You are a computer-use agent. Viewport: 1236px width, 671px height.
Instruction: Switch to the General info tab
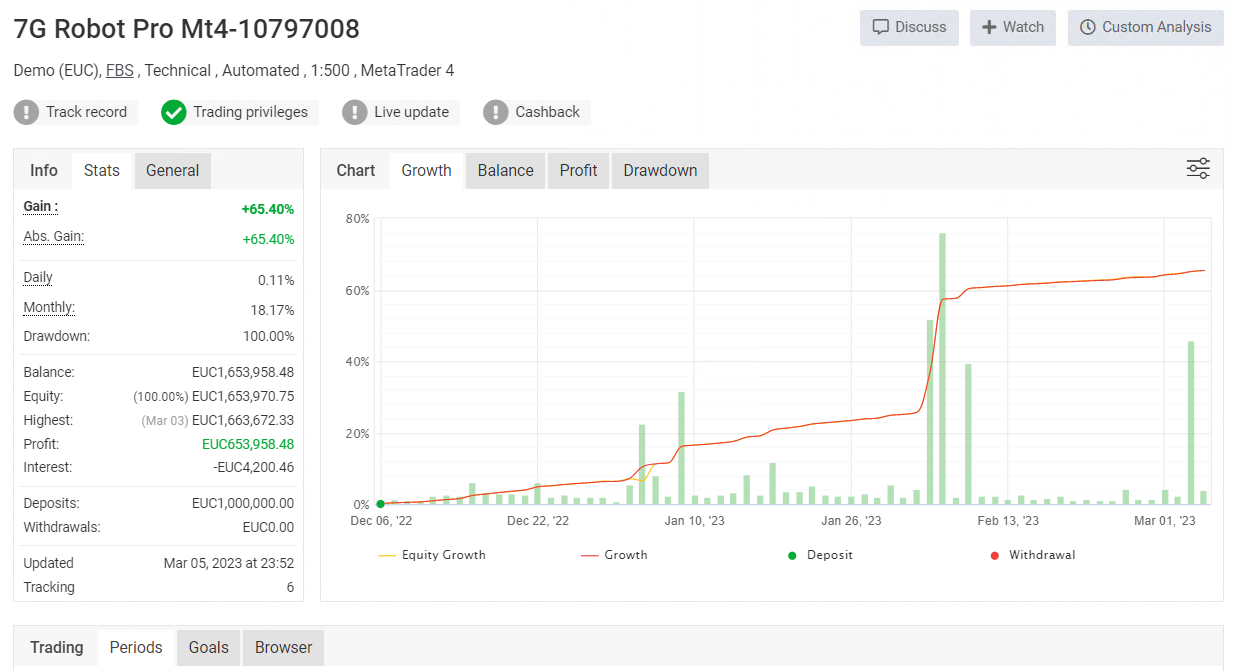tap(172, 171)
